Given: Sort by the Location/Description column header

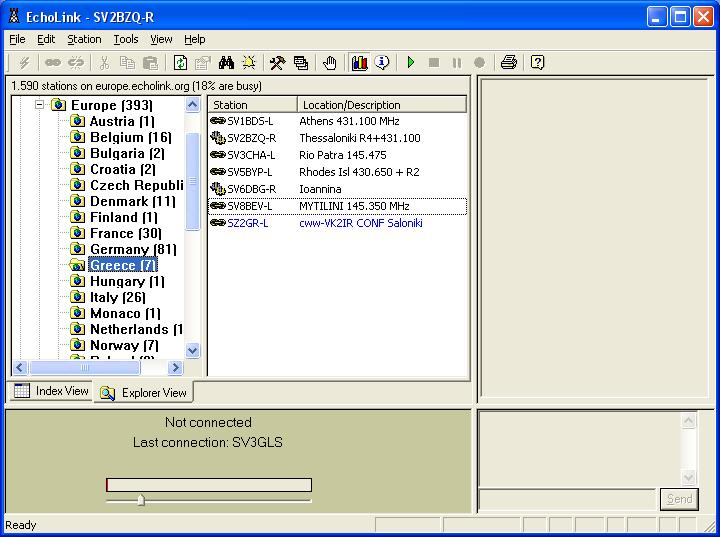Looking at the screenshot, I should coord(382,105).
